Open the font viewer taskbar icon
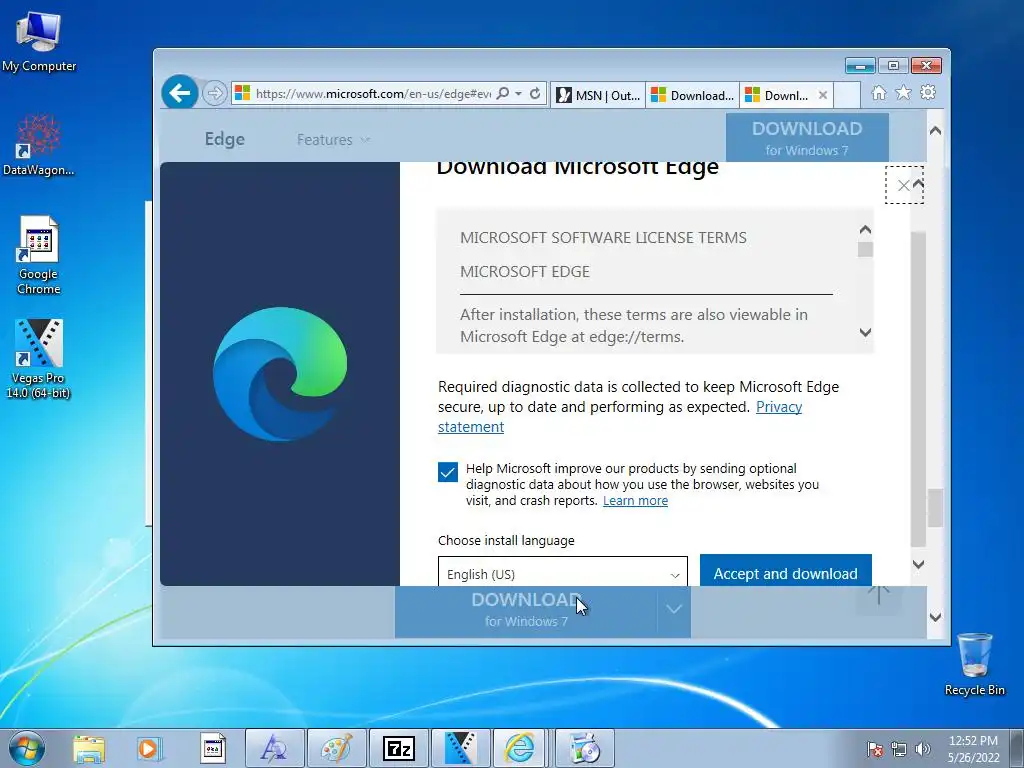1024x768 pixels. click(275, 748)
